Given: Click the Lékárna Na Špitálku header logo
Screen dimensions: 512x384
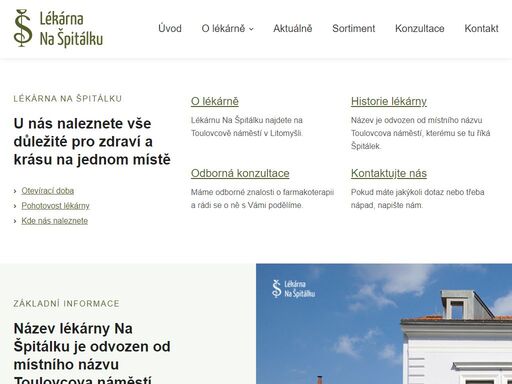Looking at the screenshot, I should [58, 28].
